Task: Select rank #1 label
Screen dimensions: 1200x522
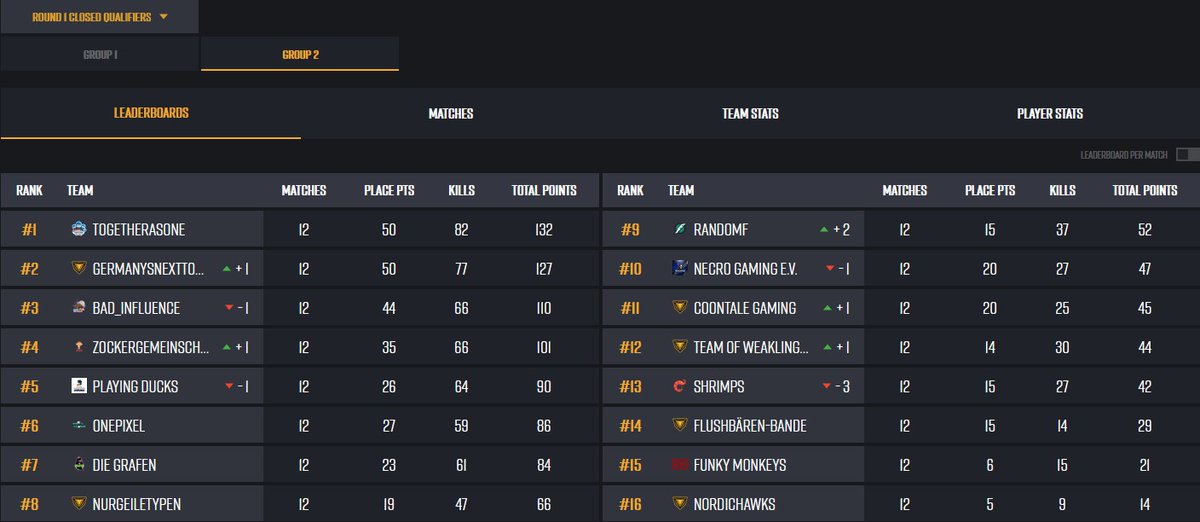Action: [x=29, y=229]
